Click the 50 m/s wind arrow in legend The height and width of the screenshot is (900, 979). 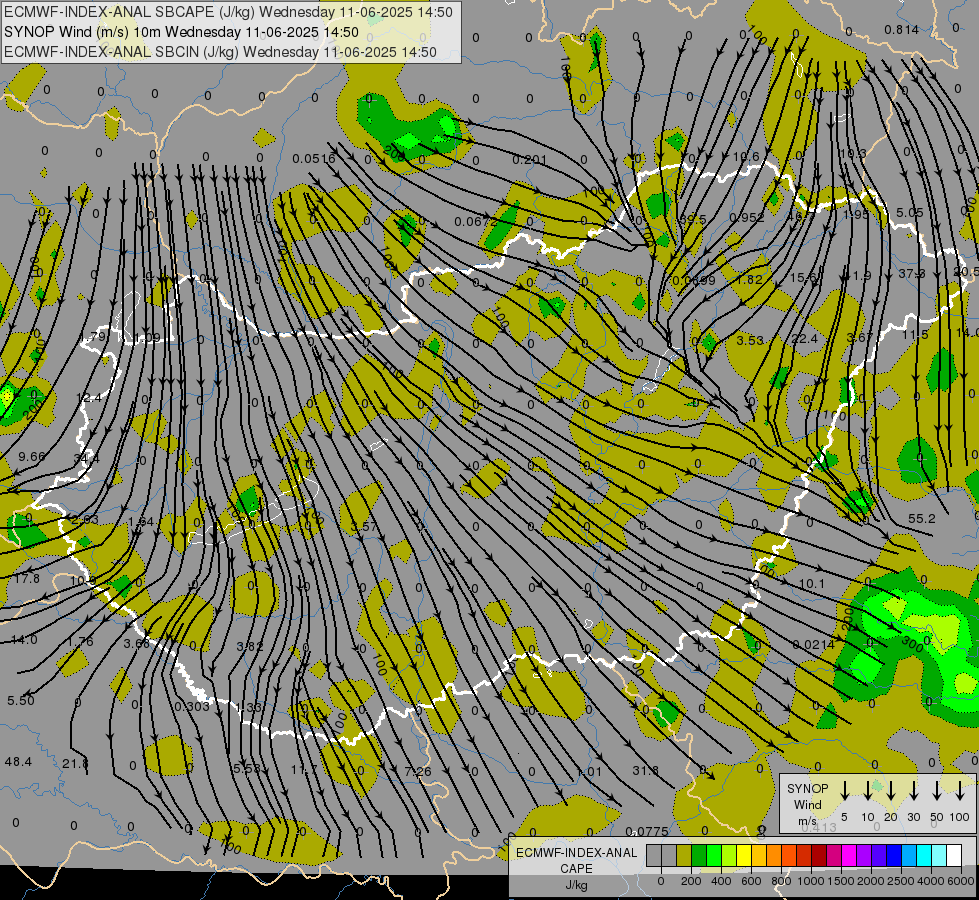[937, 791]
